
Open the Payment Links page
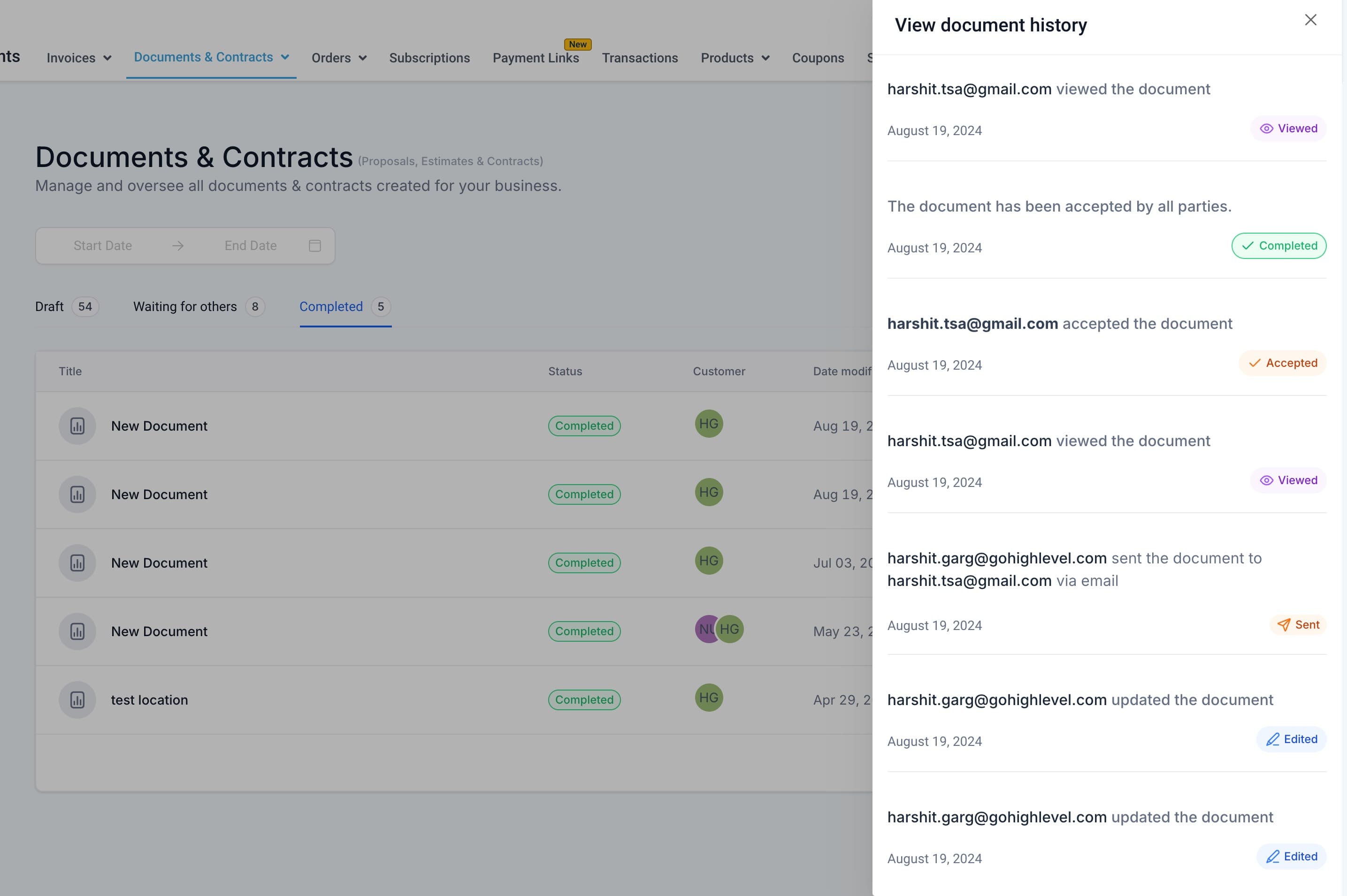pyautogui.click(x=536, y=58)
